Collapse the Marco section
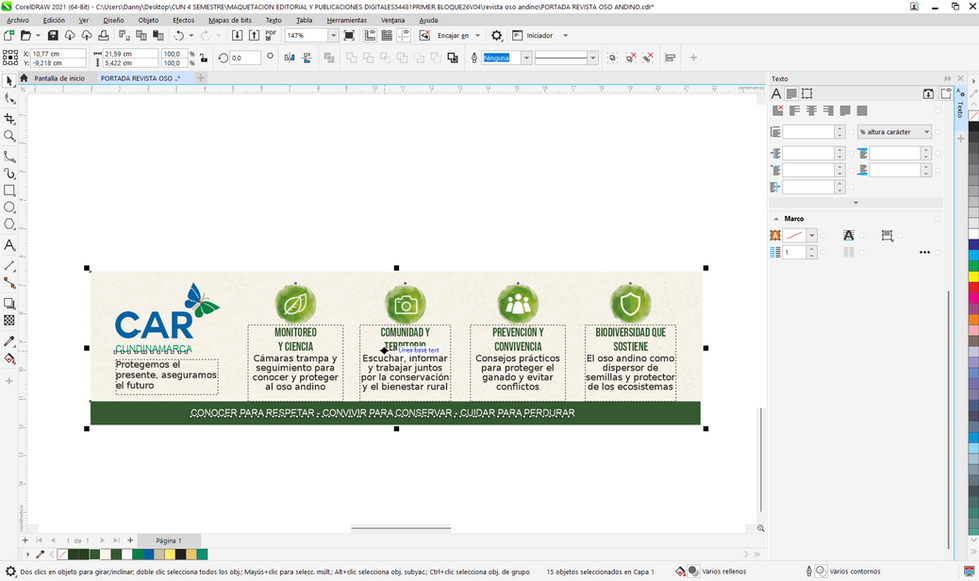The height and width of the screenshot is (581, 979). click(776, 219)
